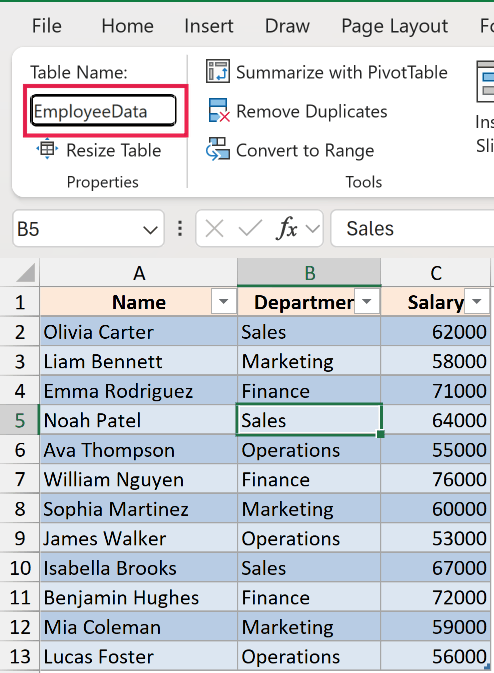The image size is (494, 673).
Task: Click Marketing cell in Mia Coleman's row
Action: coord(309,627)
